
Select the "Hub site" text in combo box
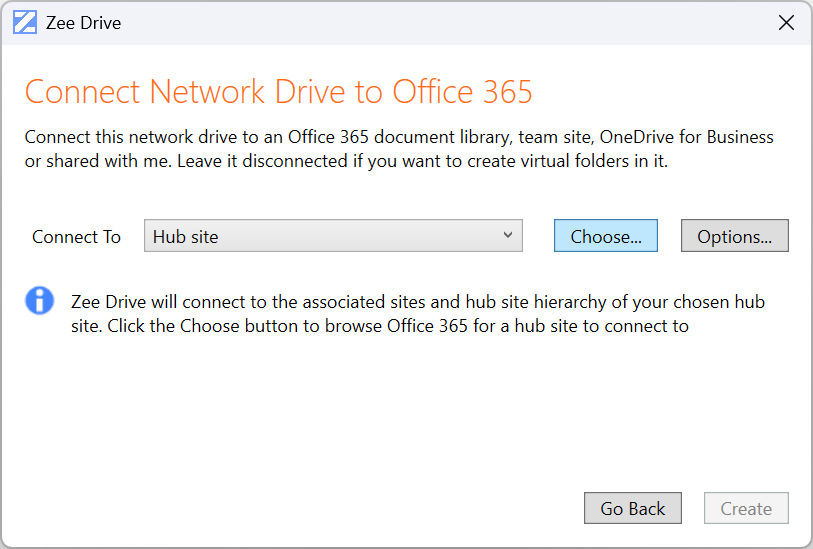coord(186,237)
